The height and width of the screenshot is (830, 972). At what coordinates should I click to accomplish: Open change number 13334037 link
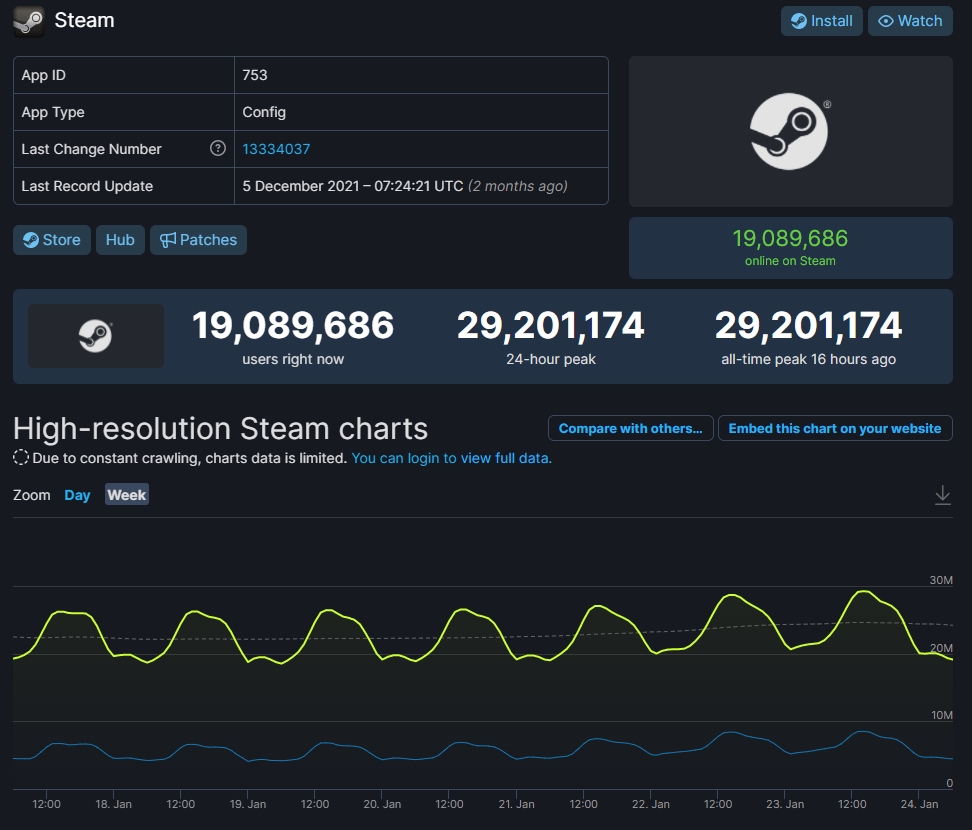pyautogui.click(x=276, y=149)
